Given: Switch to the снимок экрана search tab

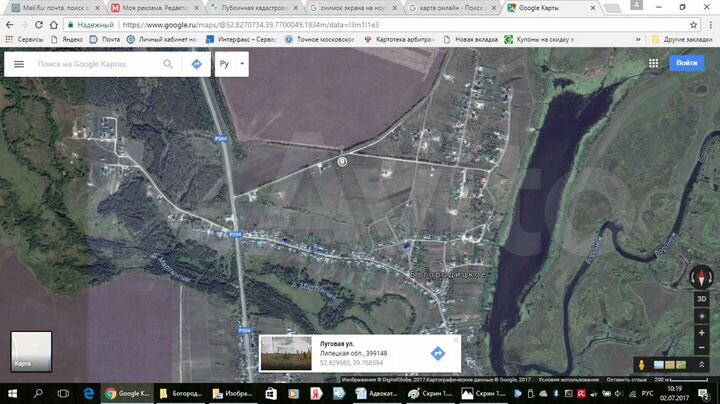Looking at the screenshot, I should click(354, 8).
